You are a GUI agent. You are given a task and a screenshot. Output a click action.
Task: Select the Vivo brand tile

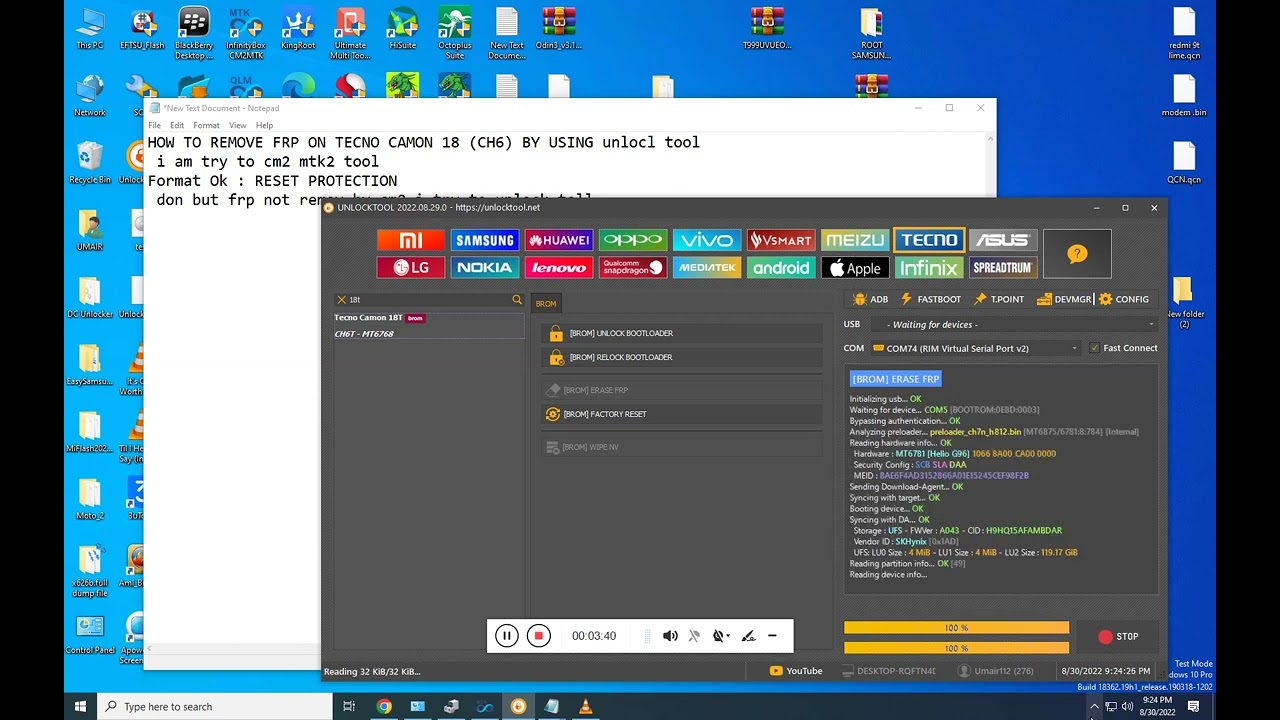pos(706,240)
